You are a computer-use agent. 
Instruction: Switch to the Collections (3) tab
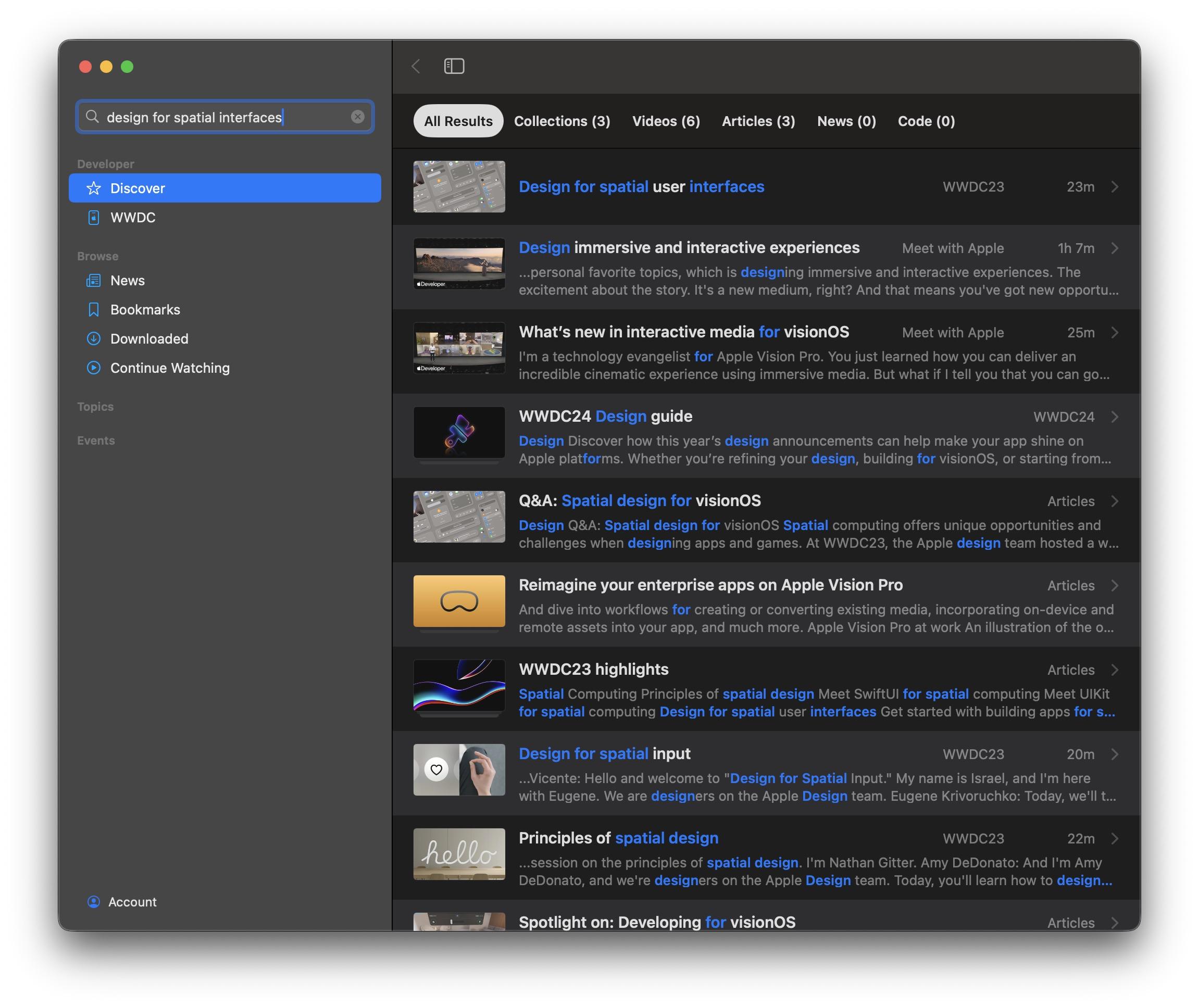pyautogui.click(x=563, y=121)
